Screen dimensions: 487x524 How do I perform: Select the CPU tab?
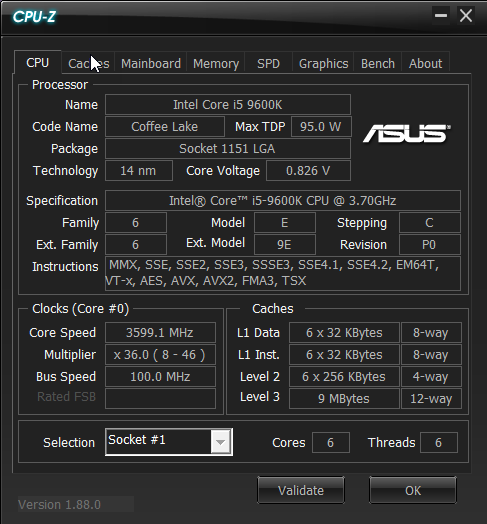(37, 62)
